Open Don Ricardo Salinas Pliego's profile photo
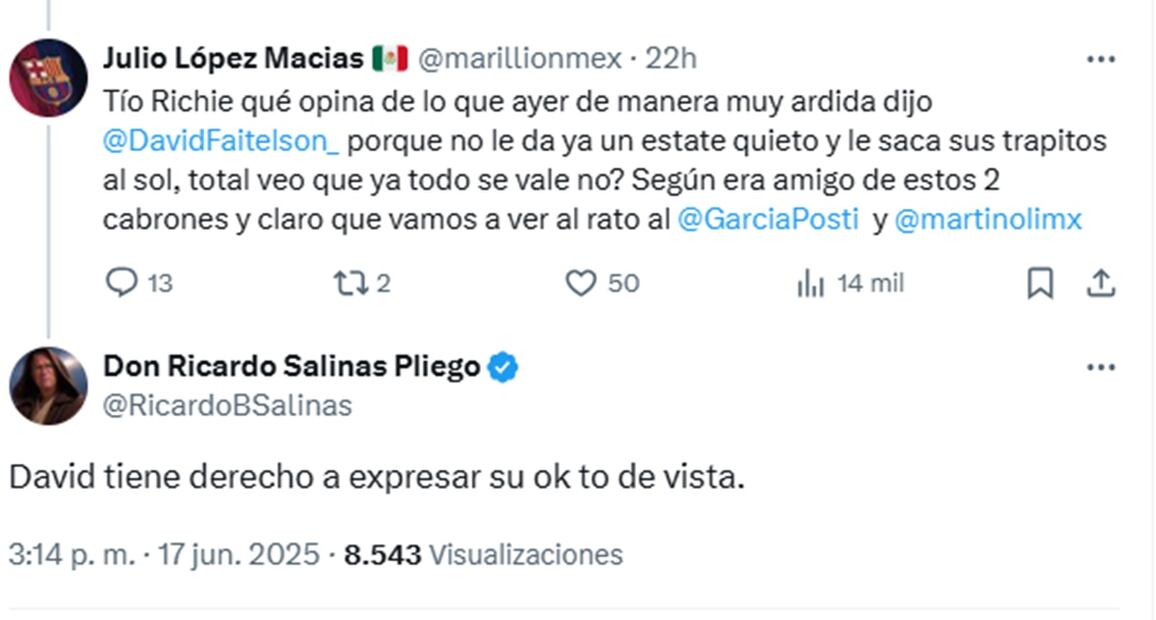 click(48, 386)
